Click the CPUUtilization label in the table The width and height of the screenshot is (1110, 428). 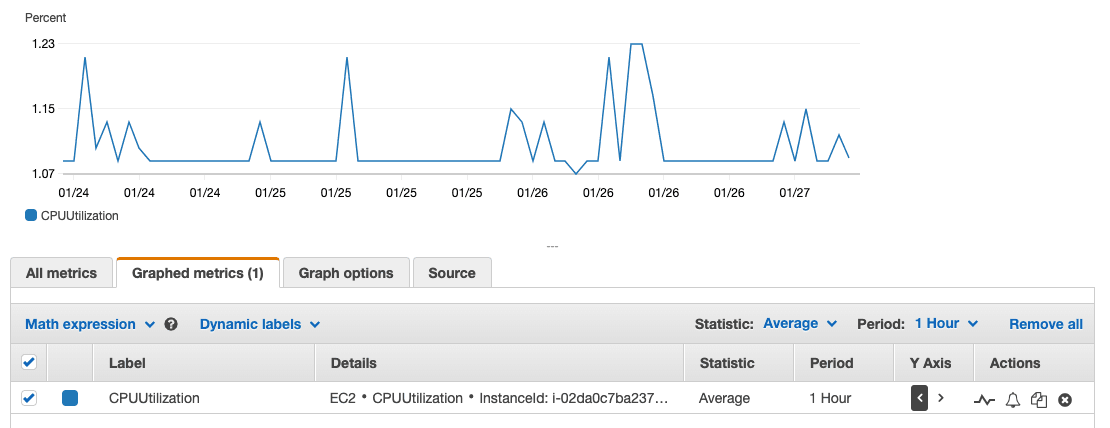[x=154, y=398]
